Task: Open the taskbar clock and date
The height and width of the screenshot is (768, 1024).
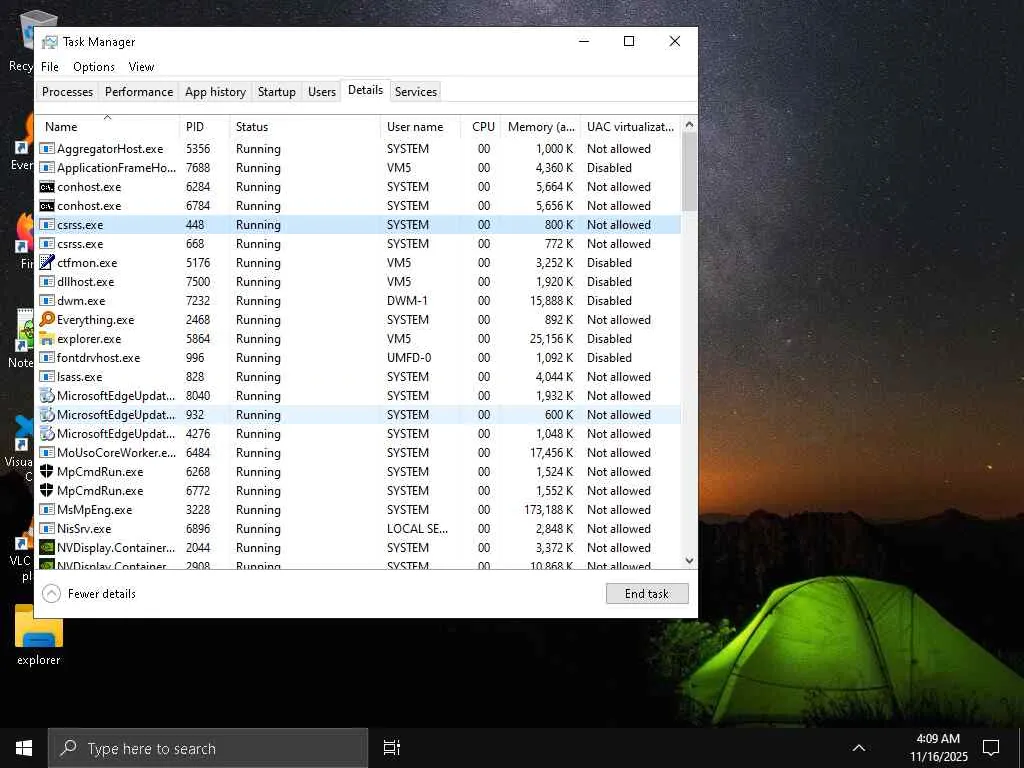Action: coord(938,748)
